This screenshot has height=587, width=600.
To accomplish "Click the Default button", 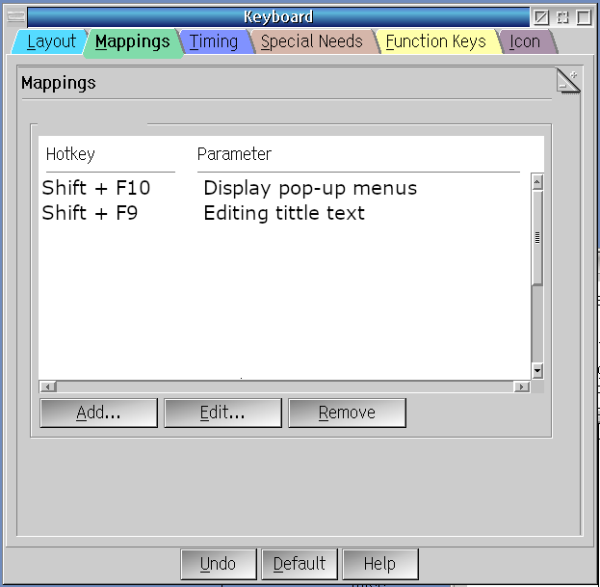I will [x=299, y=564].
